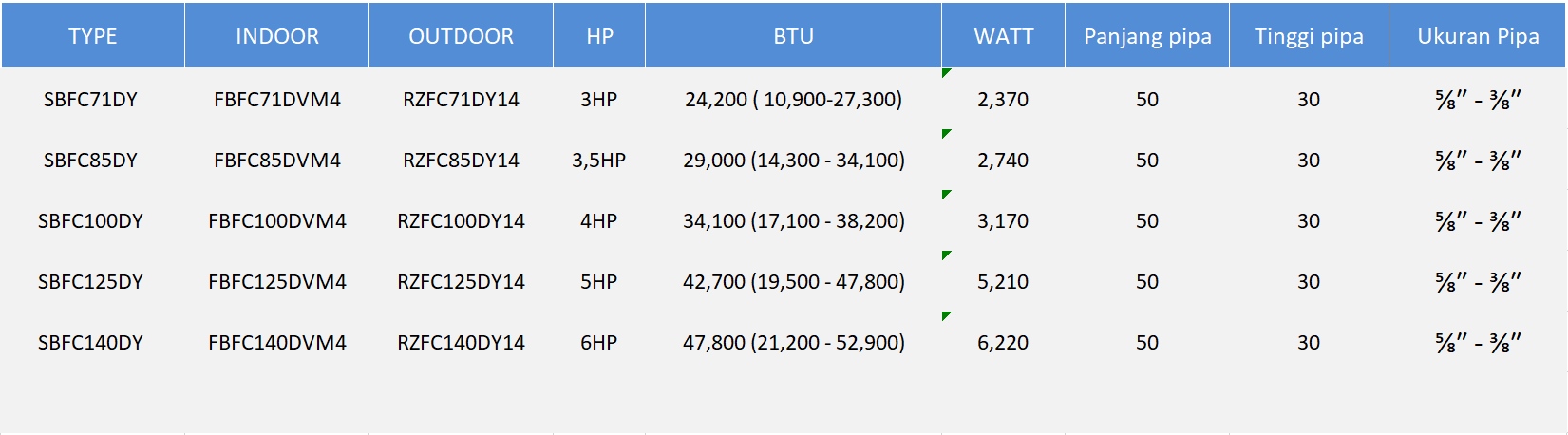1568x435 pixels.
Task: Click the RZFC100DY14 outdoor cell
Action: tap(461, 220)
